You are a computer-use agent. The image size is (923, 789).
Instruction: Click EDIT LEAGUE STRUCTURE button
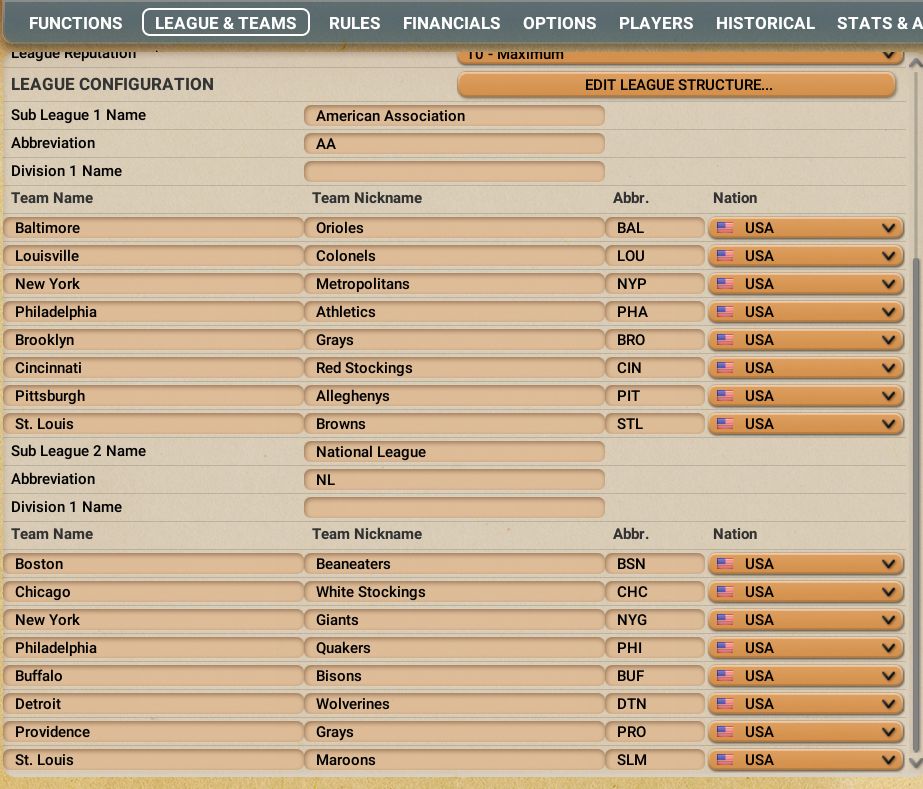click(x=678, y=85)
